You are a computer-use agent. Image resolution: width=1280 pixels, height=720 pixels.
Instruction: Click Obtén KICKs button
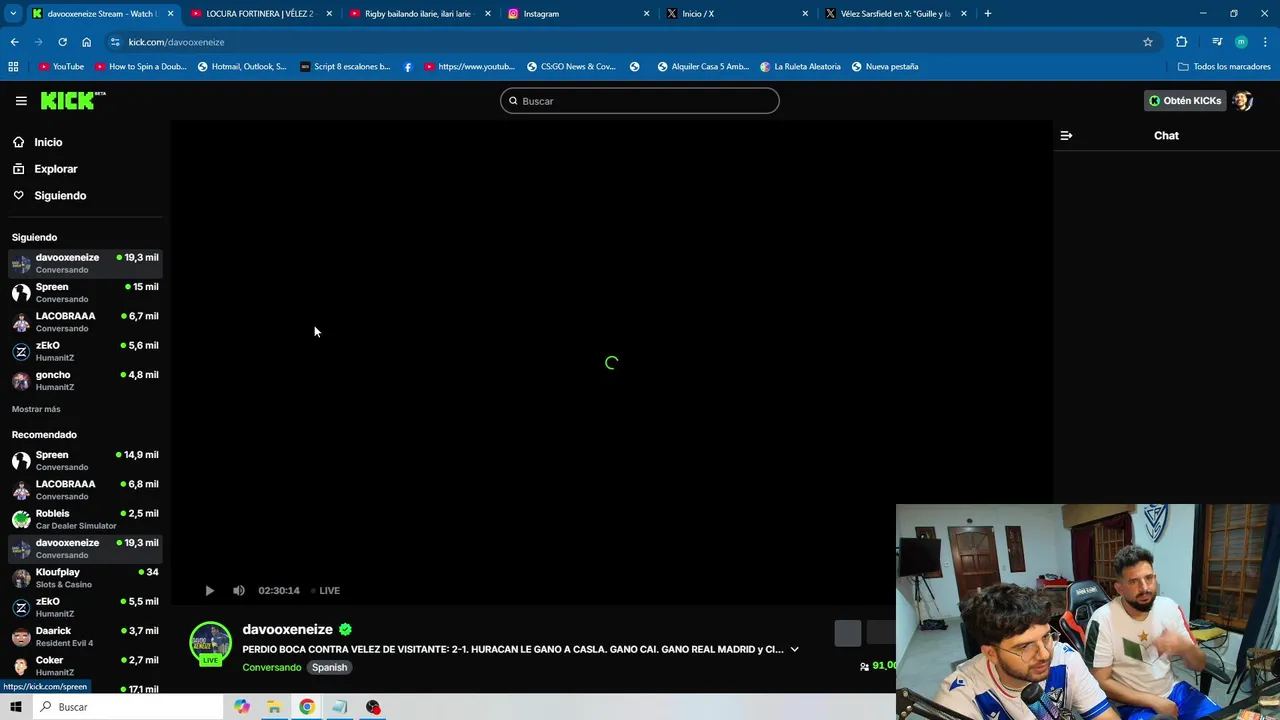point(1185,101)
